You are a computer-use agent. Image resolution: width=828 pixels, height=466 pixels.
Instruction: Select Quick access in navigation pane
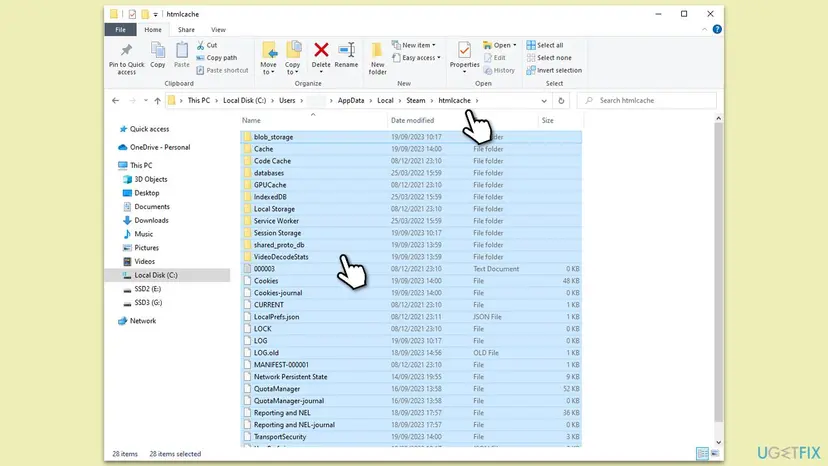click(x=149, y=129)
